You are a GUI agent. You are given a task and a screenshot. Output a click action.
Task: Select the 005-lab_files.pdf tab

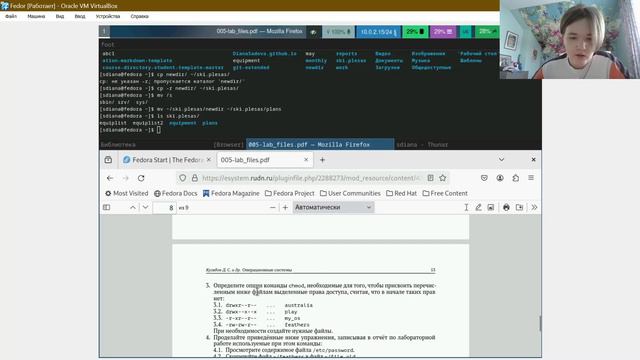click(x=261, y=160)
